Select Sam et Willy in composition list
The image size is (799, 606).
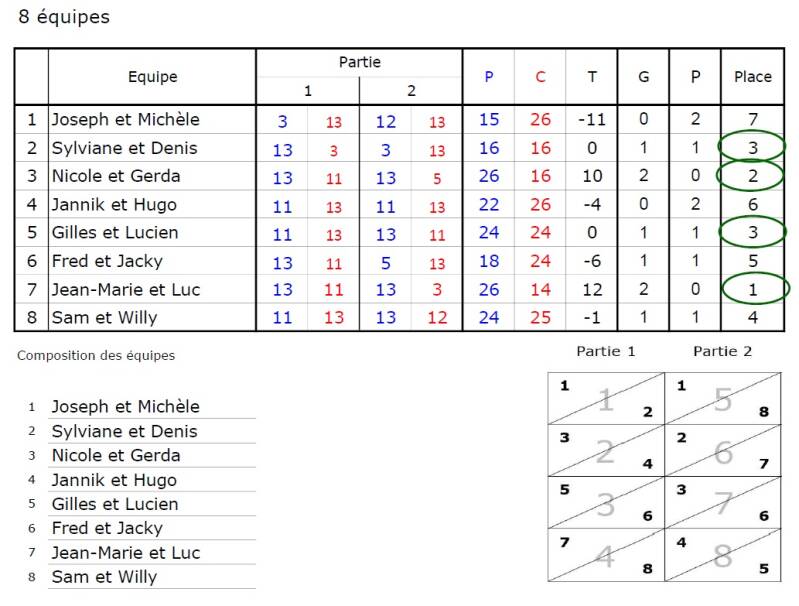(104, 576)
